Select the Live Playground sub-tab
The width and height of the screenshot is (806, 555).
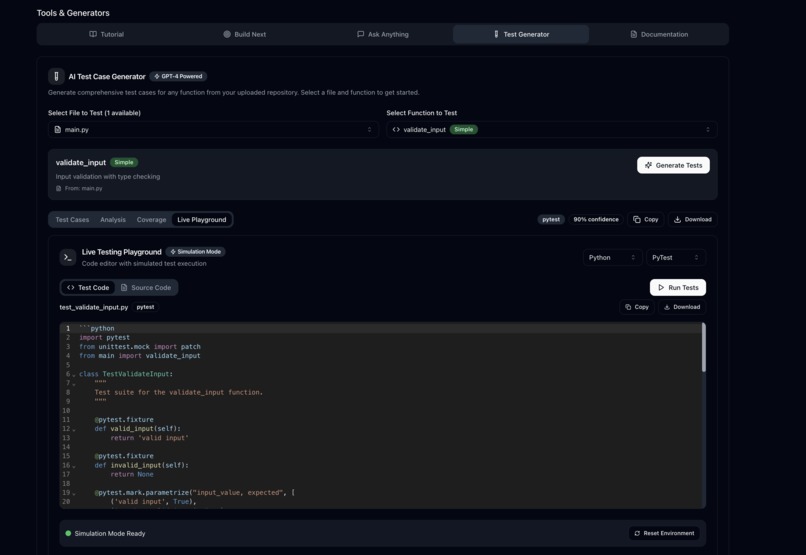tap(202, 220)
